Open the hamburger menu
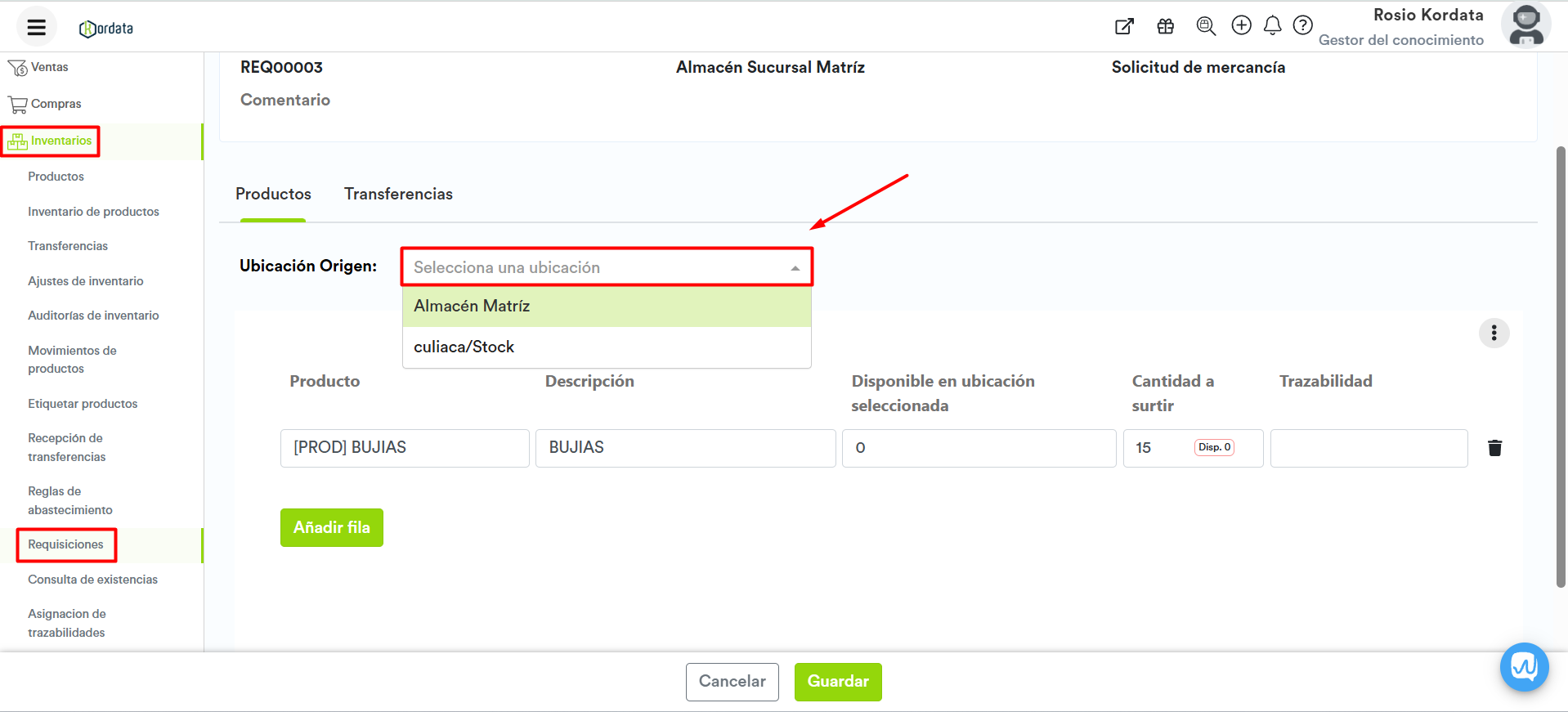1568x712 pixels. coord(36,27)
